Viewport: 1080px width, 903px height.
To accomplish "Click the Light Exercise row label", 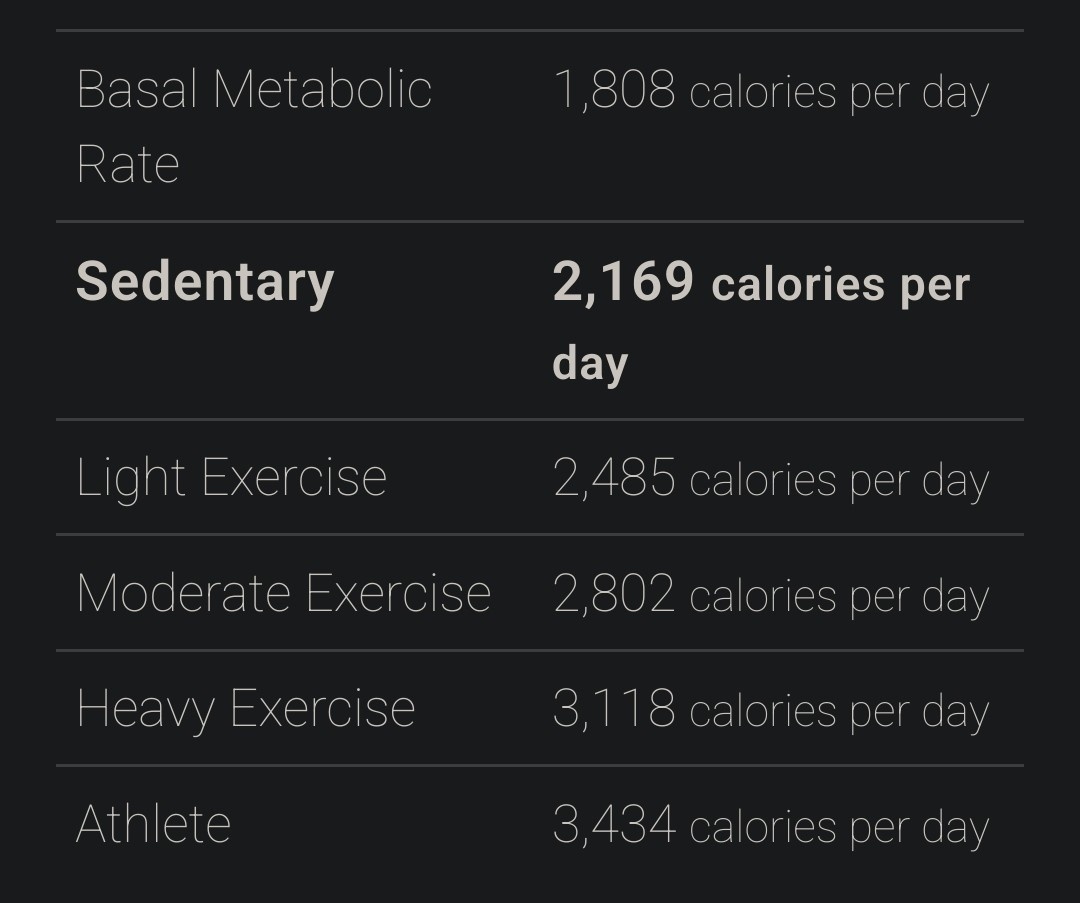I will point(231,478).
